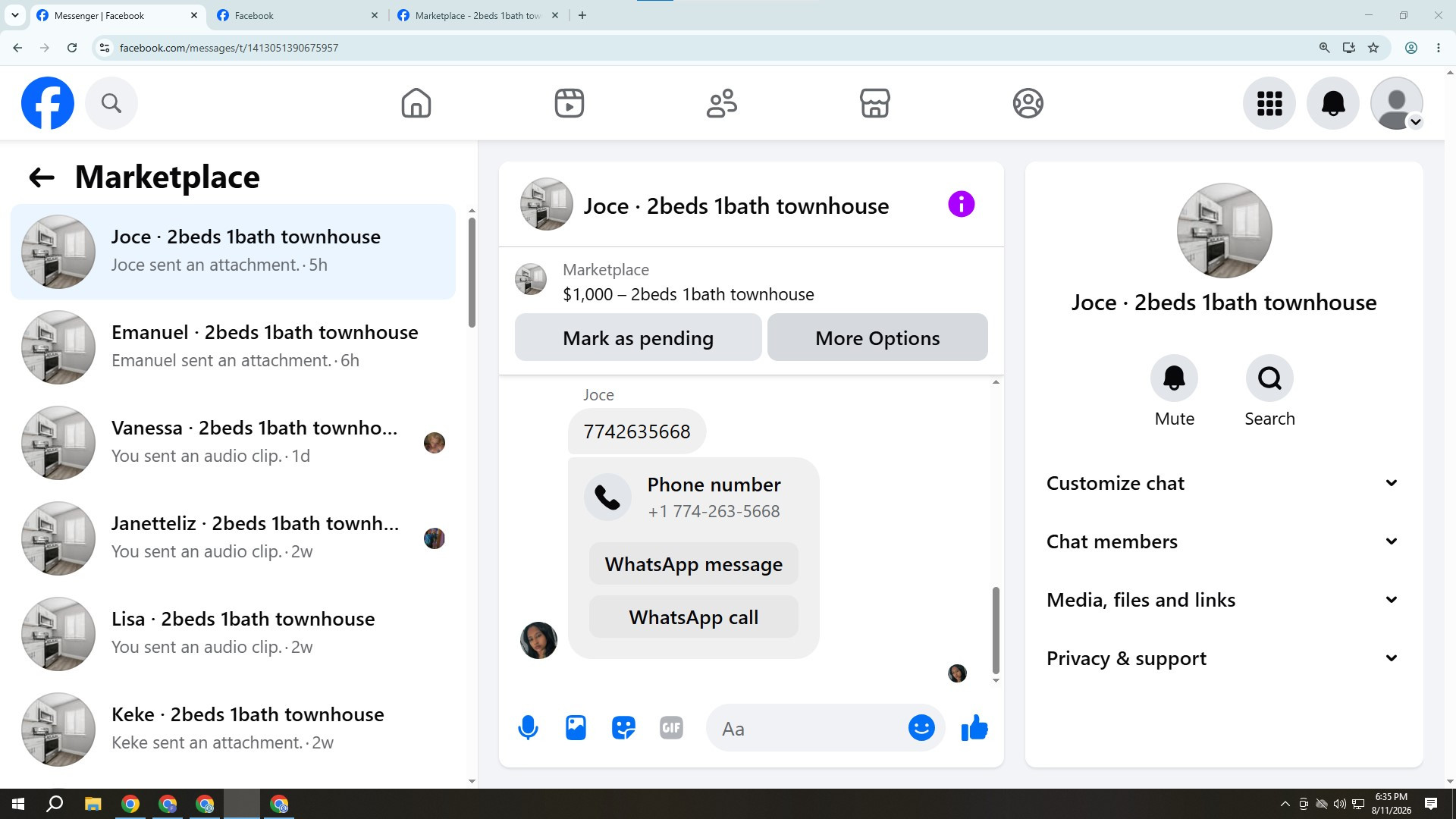
Task: Open Facebook search magnifier
Action: (111, 103)
